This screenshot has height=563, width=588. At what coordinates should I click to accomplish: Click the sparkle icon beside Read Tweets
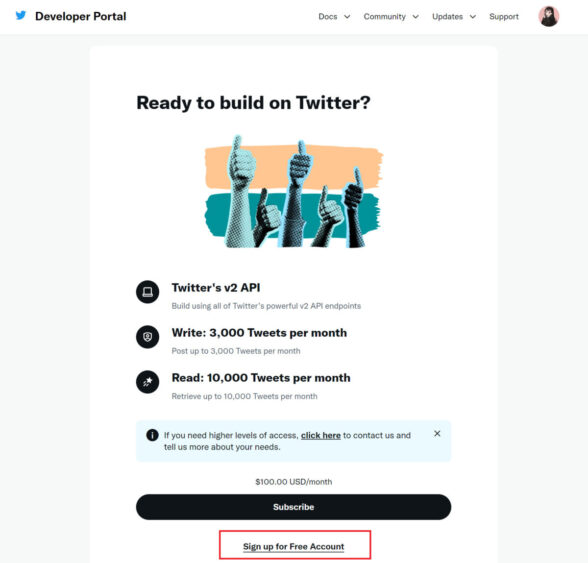[147, 382]
